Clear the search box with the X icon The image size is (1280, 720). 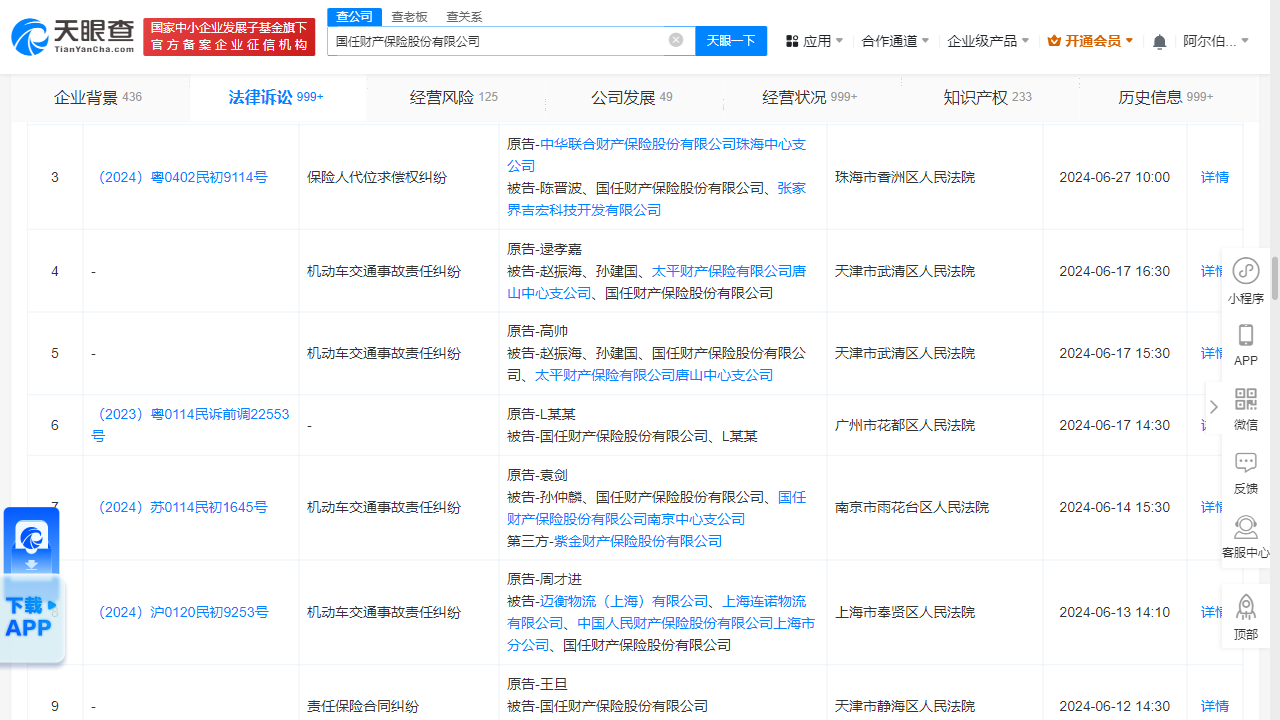pos(676,40)
